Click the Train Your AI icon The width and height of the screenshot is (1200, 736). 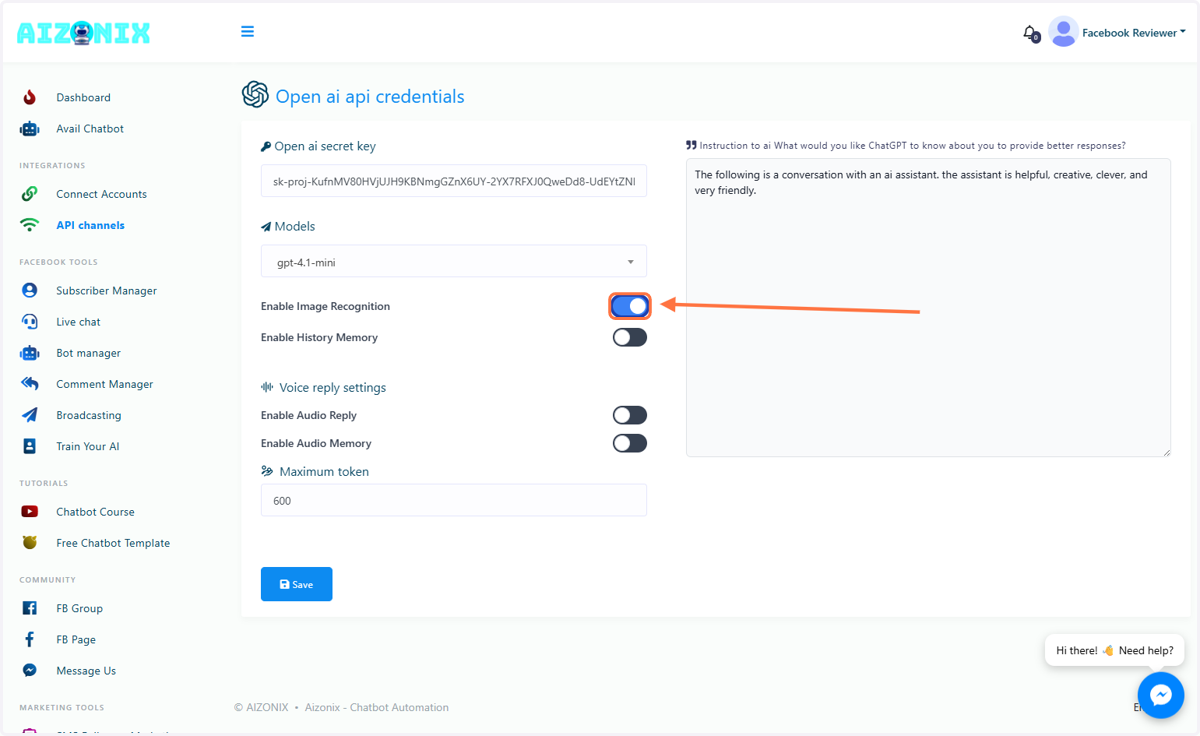(30, 446)
